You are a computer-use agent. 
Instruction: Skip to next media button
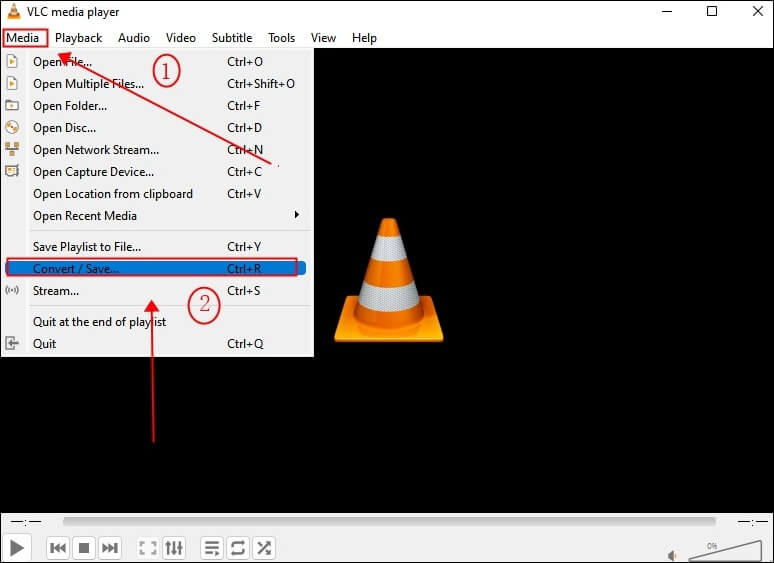110,548
